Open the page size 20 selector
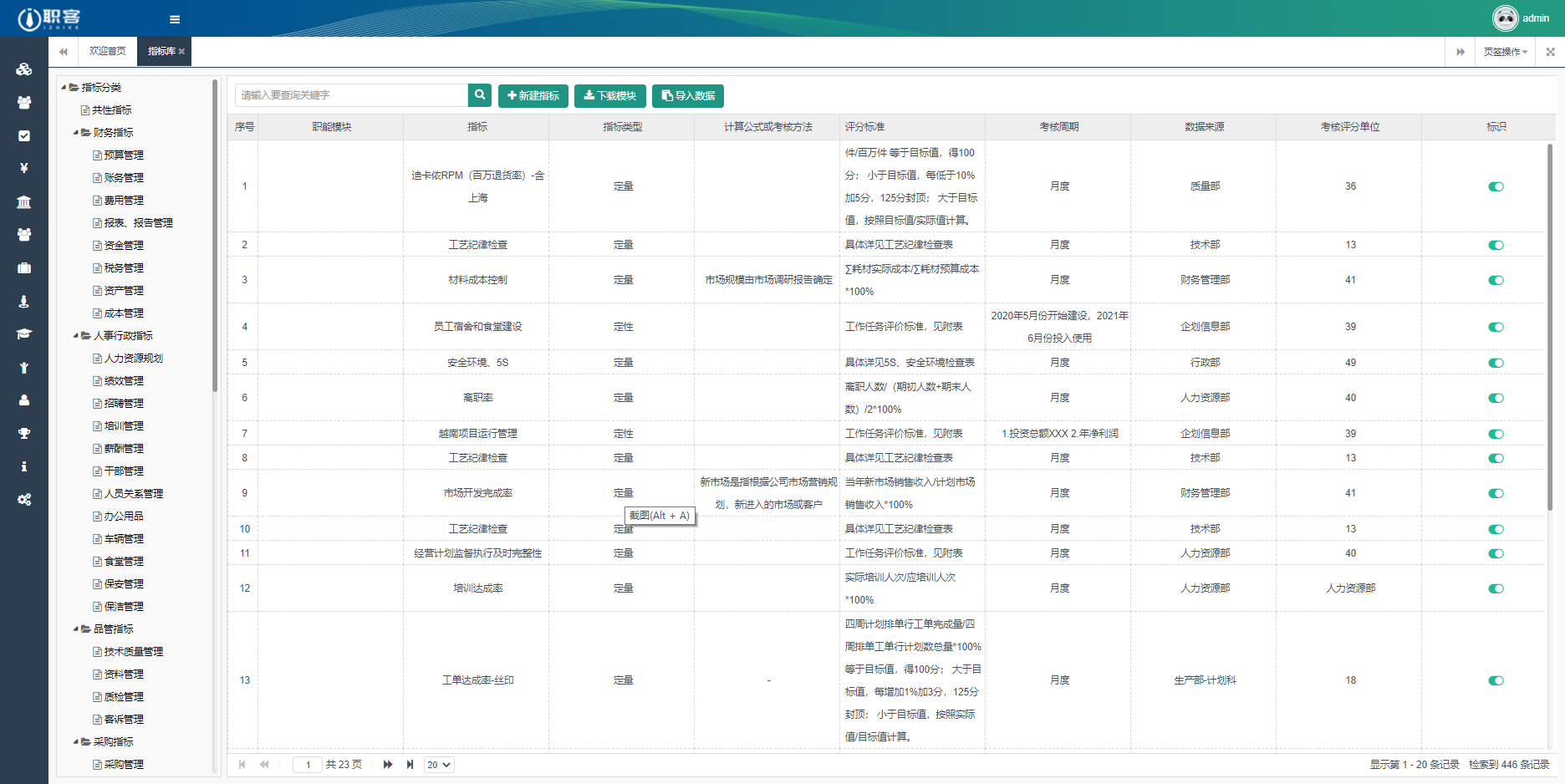Viewport: 1565px width, 784px height. click(x=438, y=765)
